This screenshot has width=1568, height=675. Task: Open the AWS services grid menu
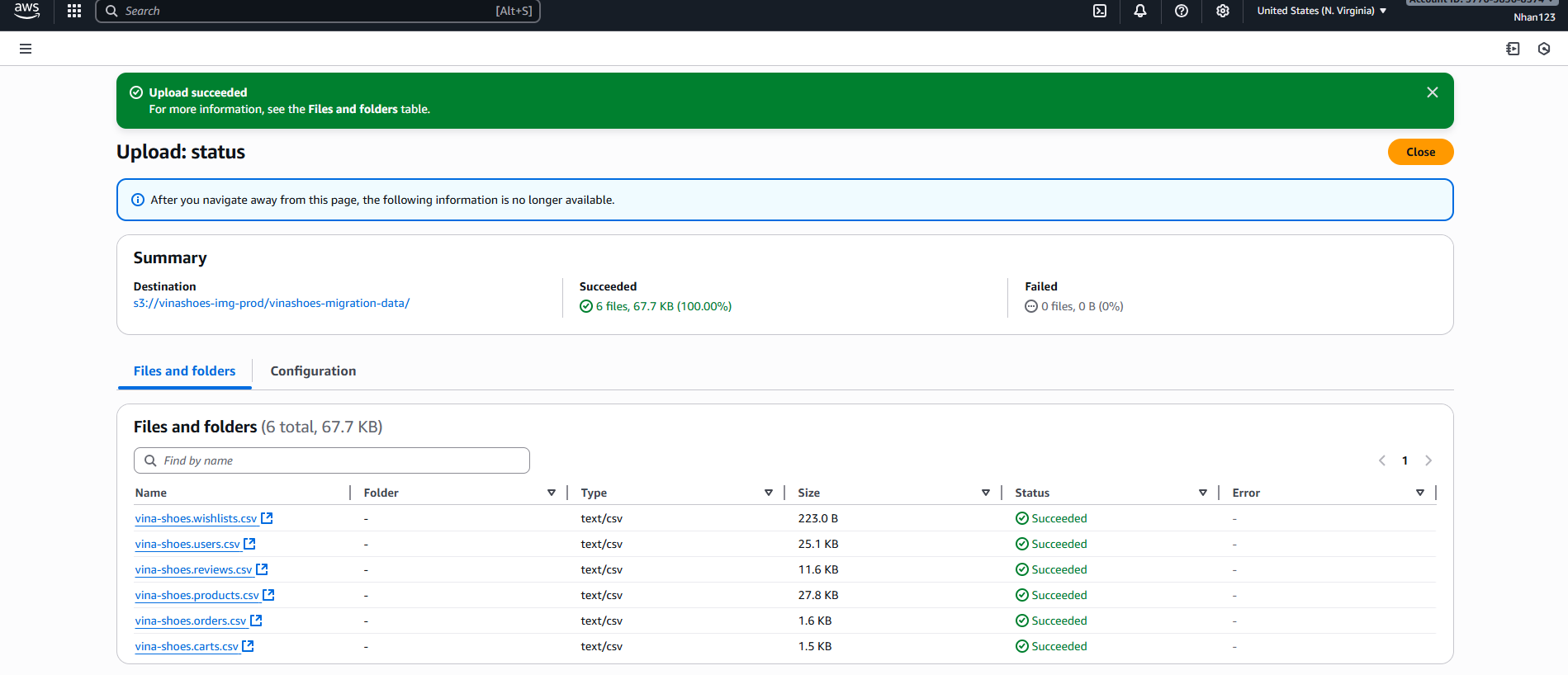pyautogui.click(x=74, y=11)
